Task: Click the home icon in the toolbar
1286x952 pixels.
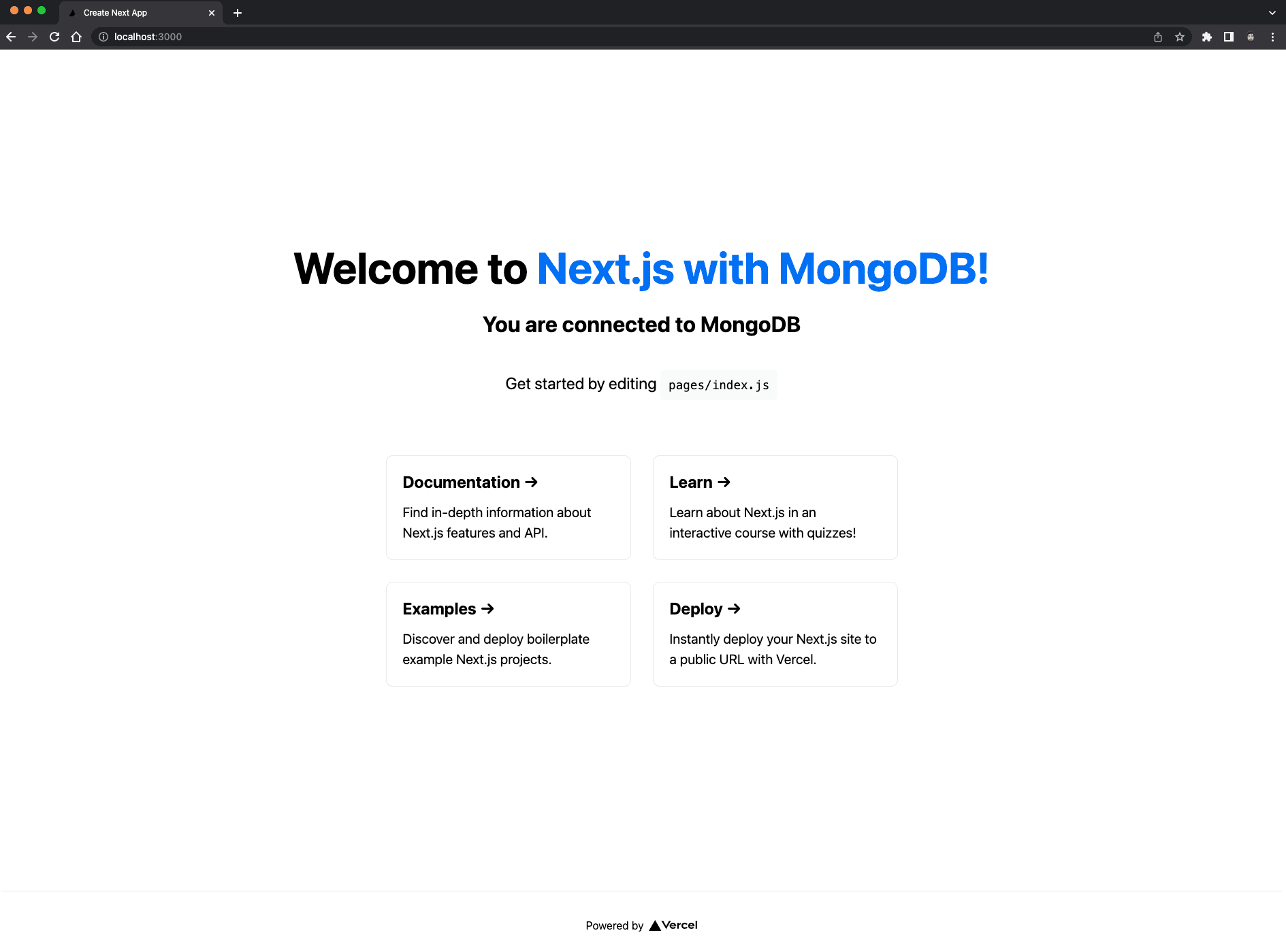Action: (x=76, y=37)
